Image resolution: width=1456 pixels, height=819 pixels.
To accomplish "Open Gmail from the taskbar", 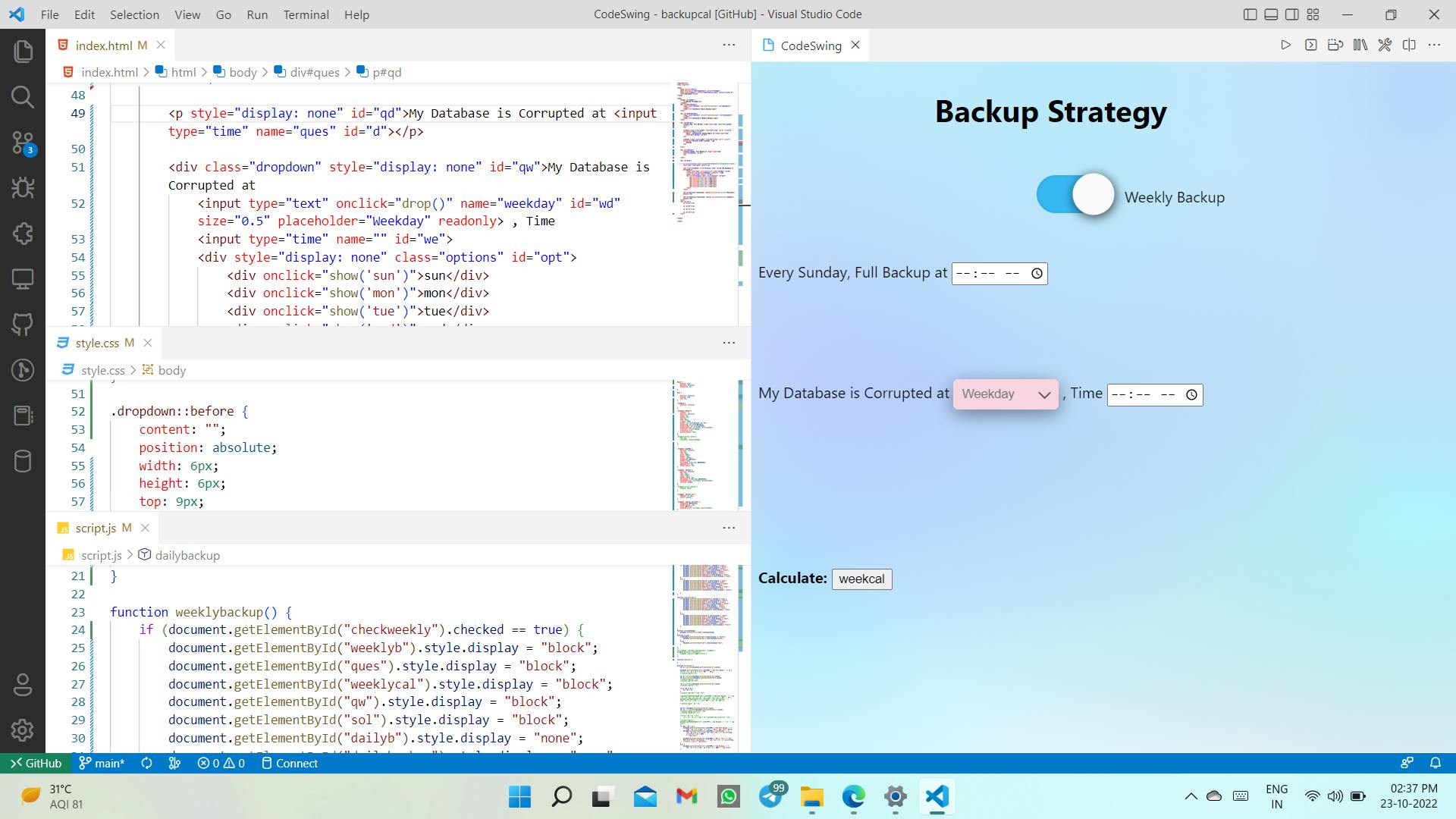I will pos(686,797).
